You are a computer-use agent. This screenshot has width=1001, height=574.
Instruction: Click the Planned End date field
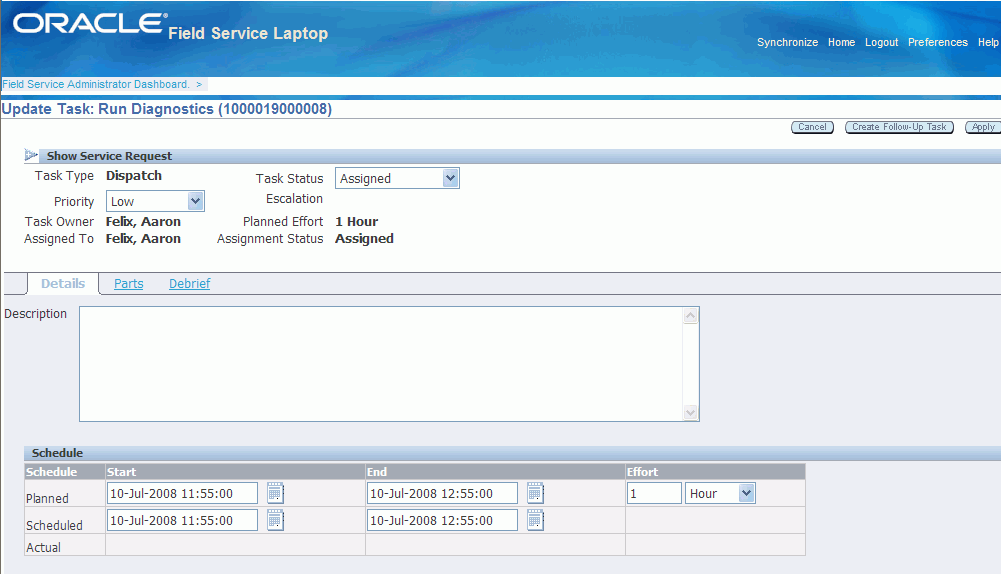tap(442, 493)
